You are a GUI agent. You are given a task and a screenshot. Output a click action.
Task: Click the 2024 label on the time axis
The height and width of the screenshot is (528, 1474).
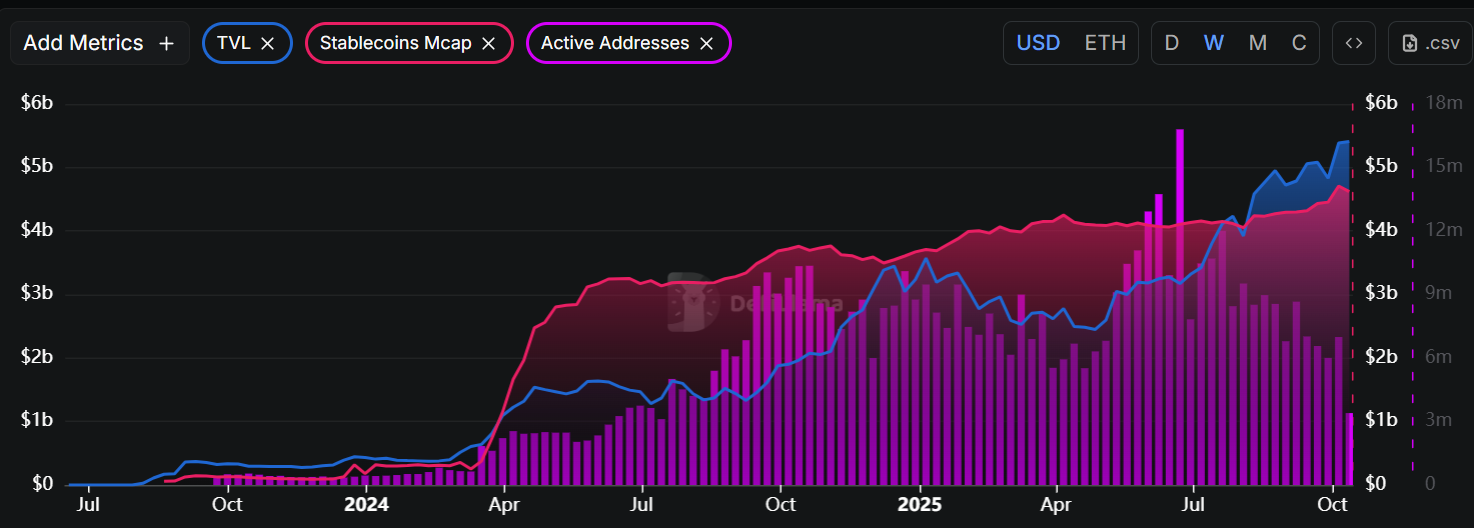tap(366, 504)
